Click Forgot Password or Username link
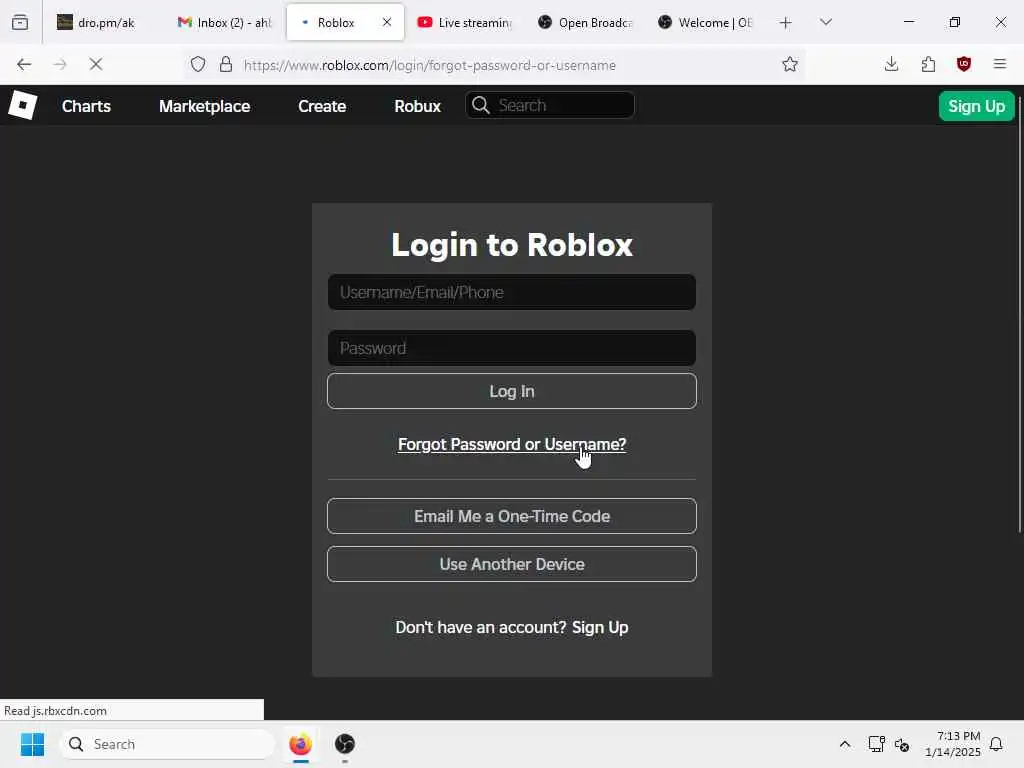The width and height of the screenshot is (1024, 768). click(x=512, y=444)
